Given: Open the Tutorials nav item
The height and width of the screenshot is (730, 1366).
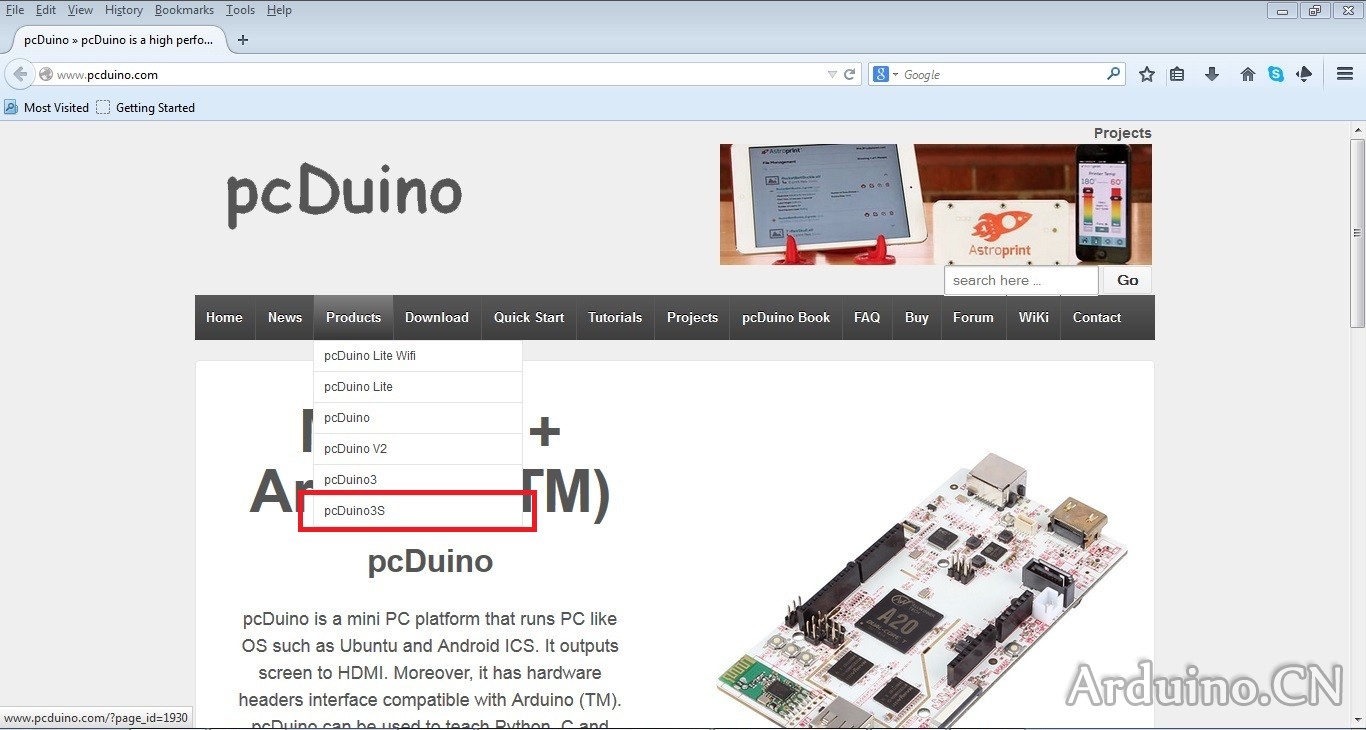Looking at the screenshot, I should 615,317.
